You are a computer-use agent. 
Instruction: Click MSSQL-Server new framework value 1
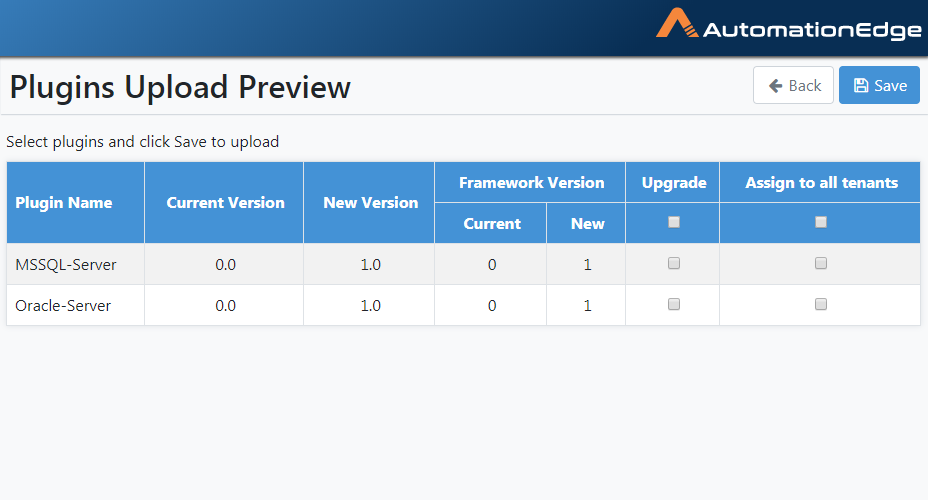click(x=587, y=264)
